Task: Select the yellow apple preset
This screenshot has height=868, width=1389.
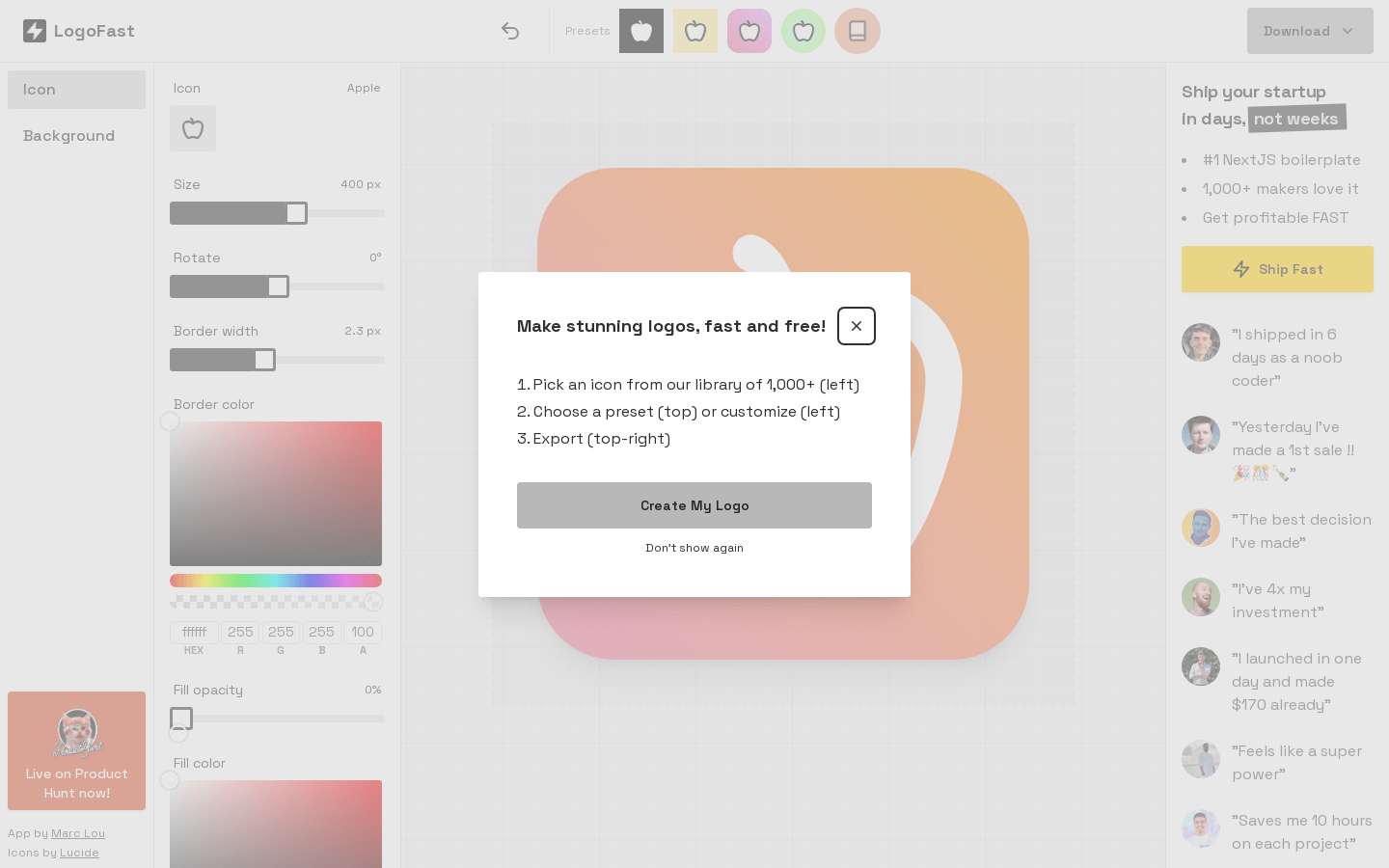Action: 695,31
